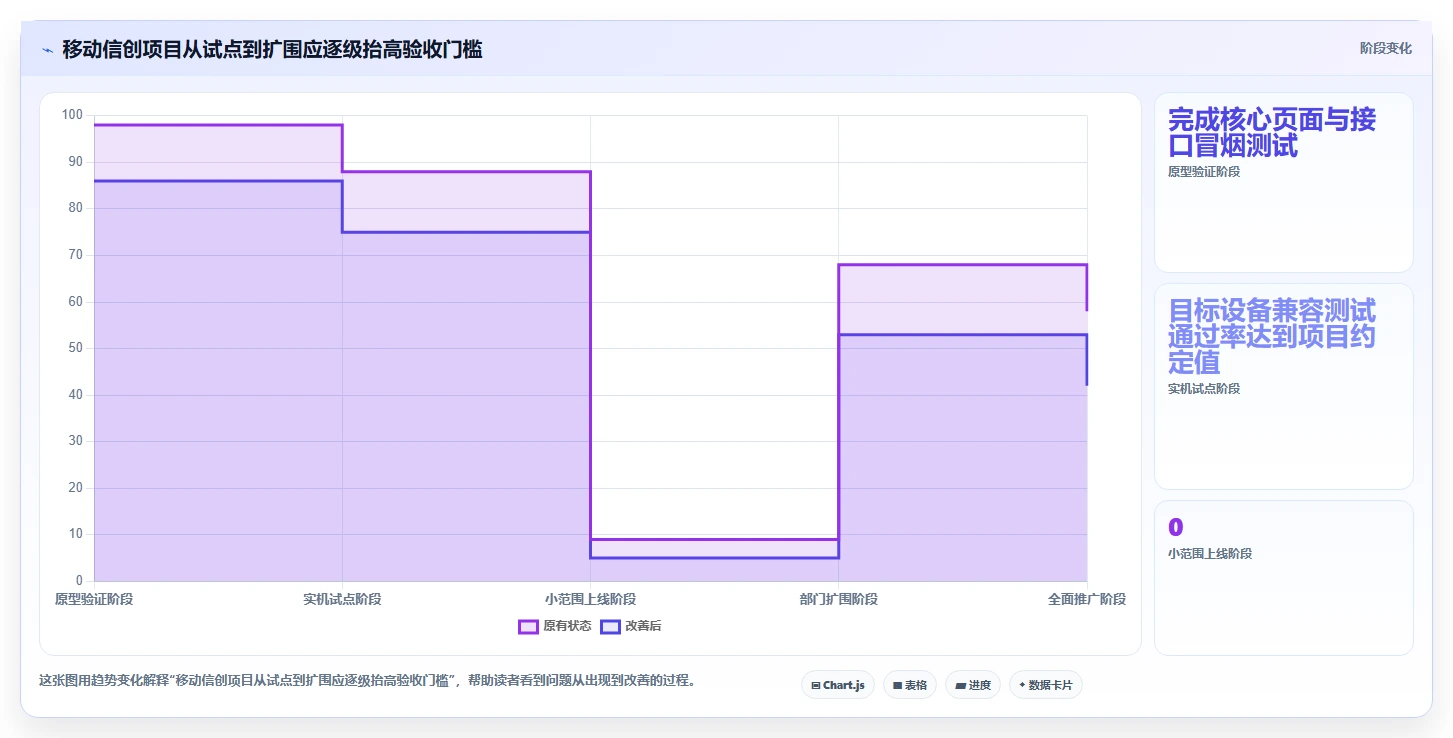This screenshot has height=738, width=1453.
Task: Click the 实机试点阶段 x-axis label
Action: 342,599
